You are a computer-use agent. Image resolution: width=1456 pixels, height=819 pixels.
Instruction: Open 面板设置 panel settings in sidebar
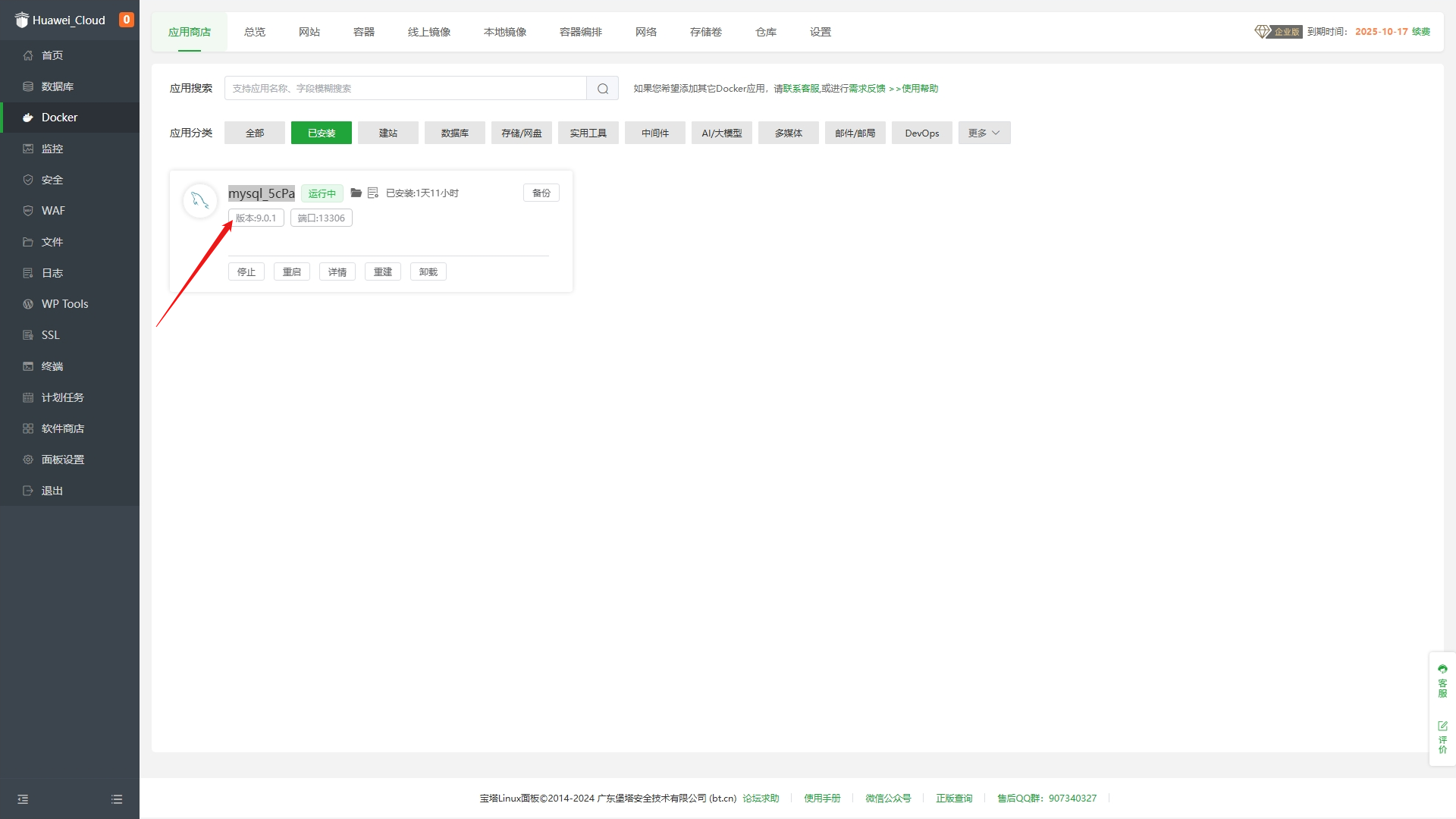[x=70, y=460]
